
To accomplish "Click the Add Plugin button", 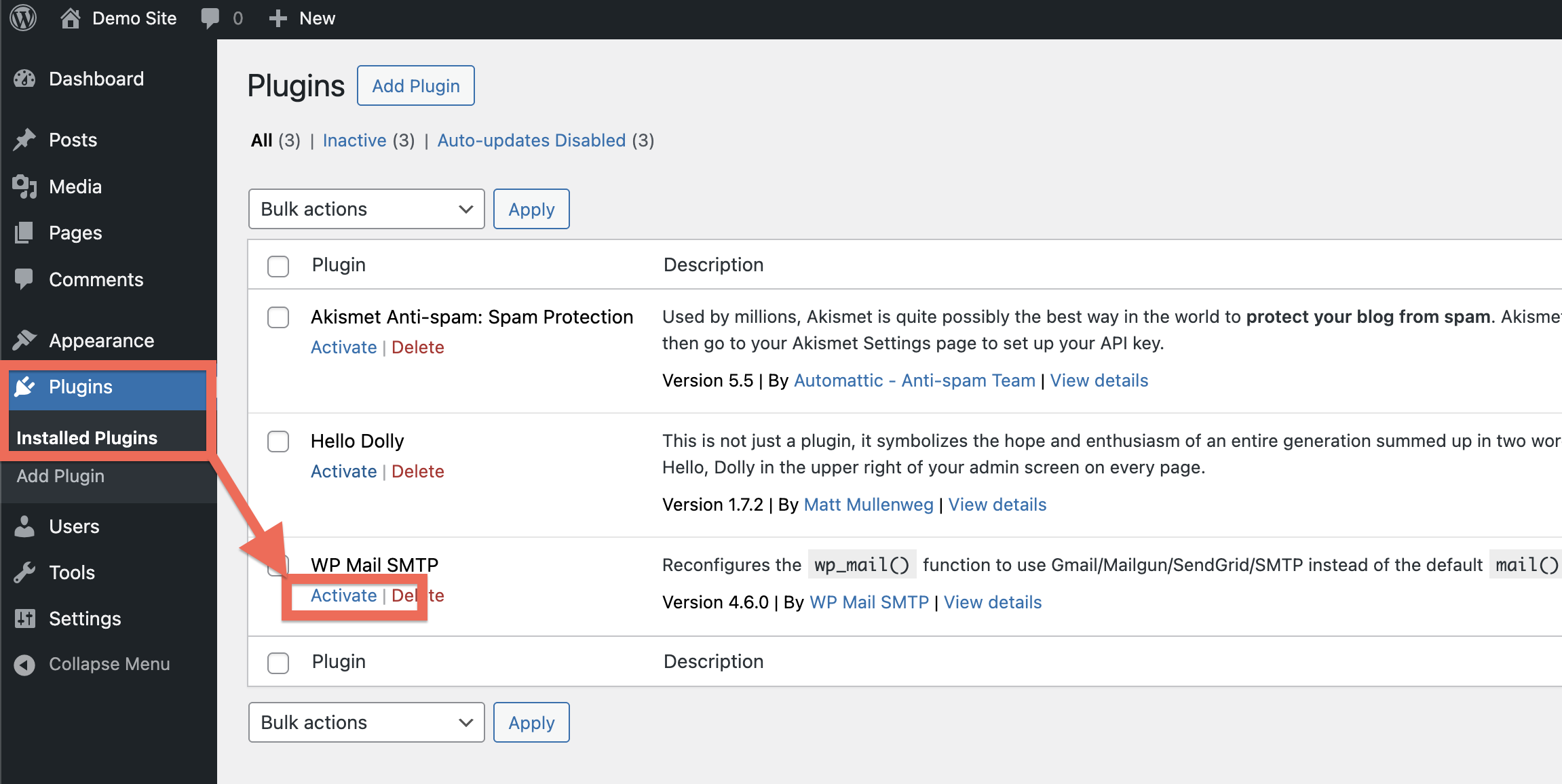I will click(415, 85).
